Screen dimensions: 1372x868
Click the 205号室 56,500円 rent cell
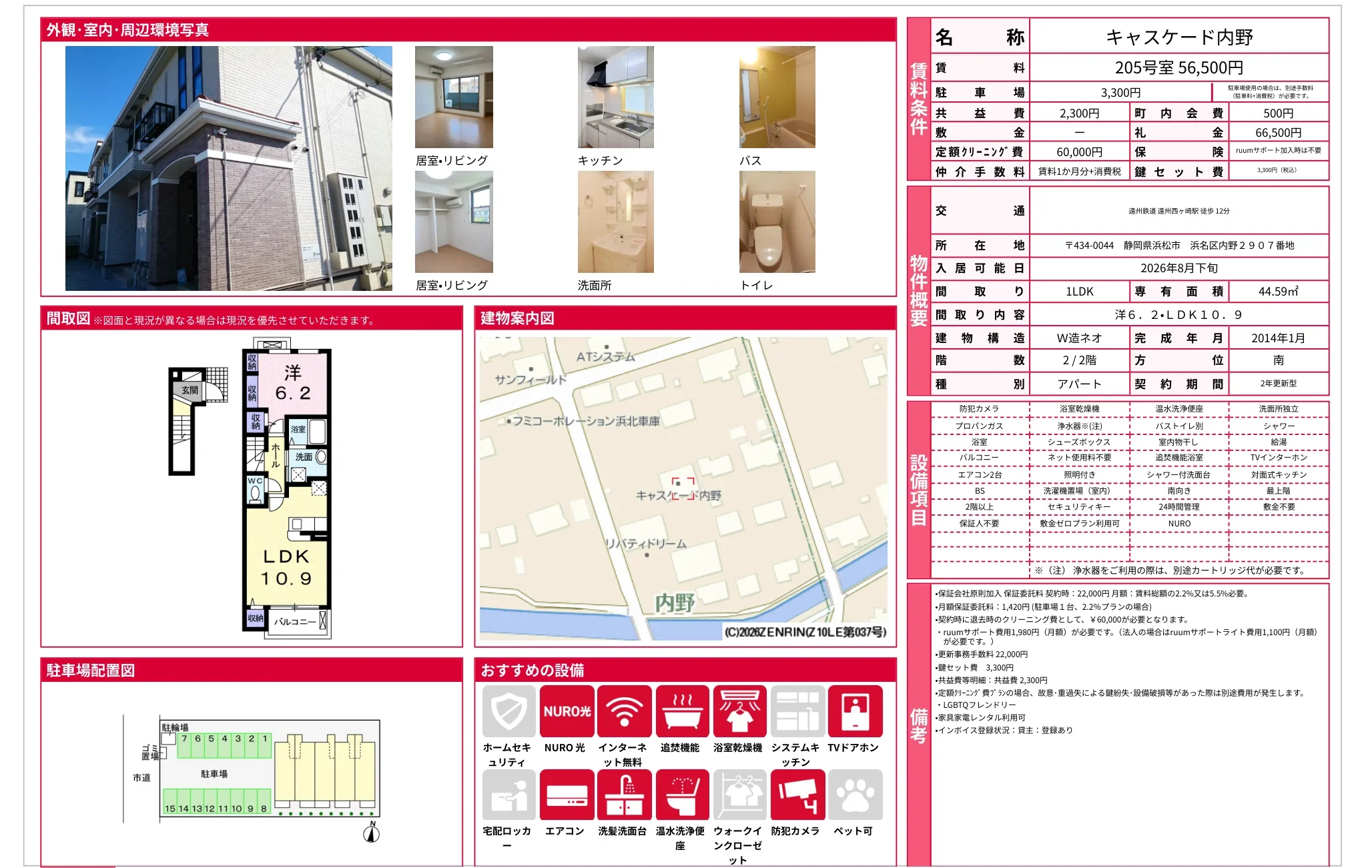tap(1178, 67)
